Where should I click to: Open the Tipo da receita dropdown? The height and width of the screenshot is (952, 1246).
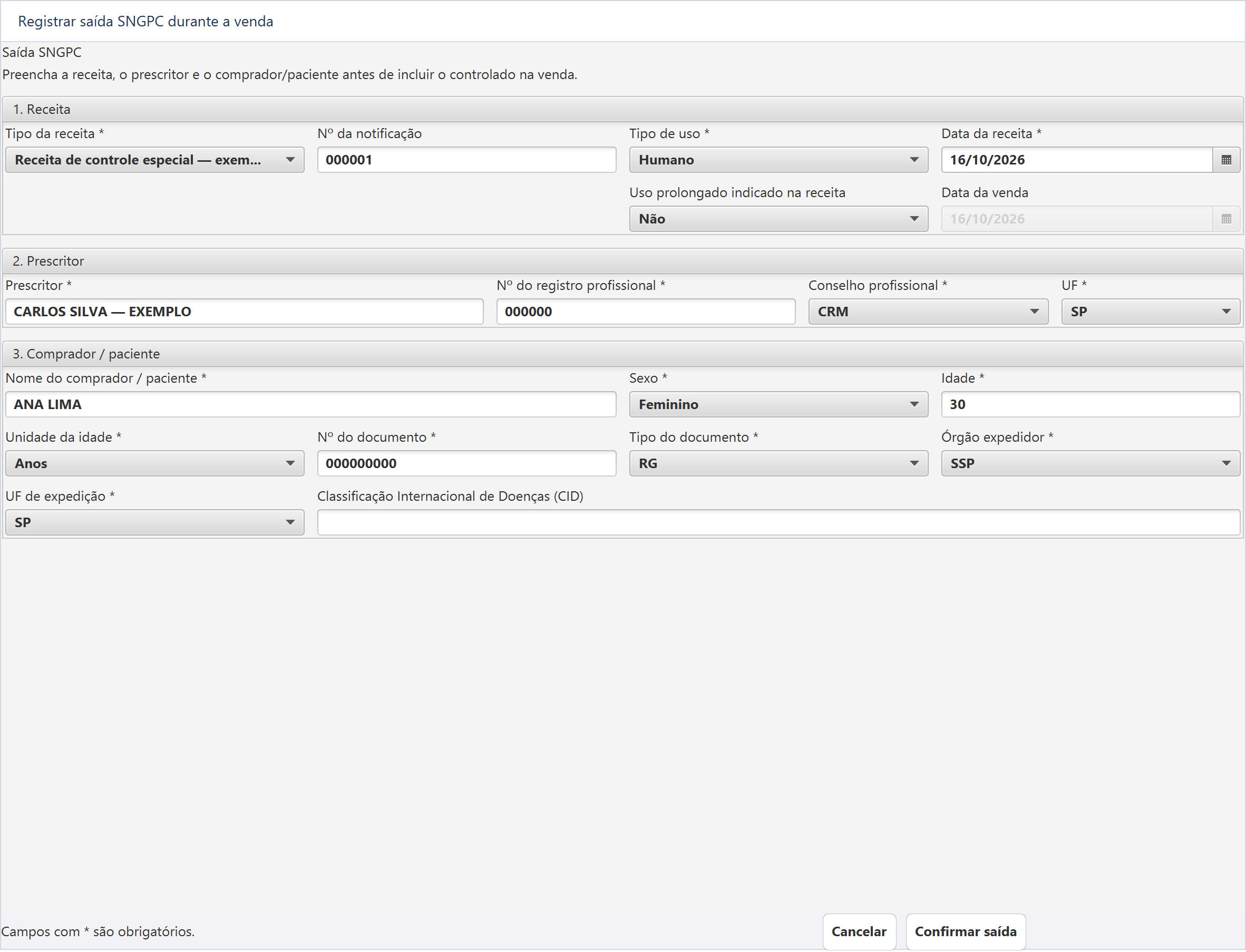[154, 160]
